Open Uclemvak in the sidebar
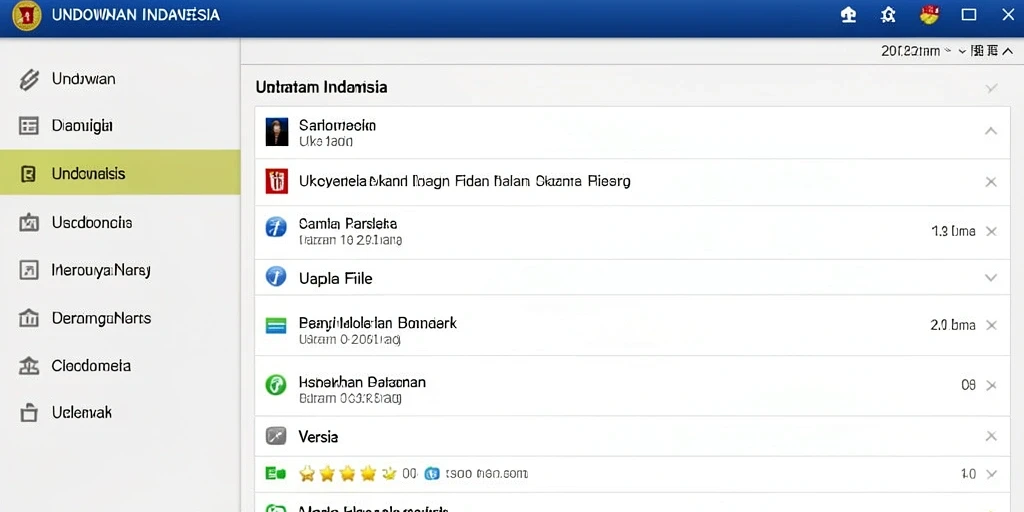Image resolution: width=1024 pixels, height=512 pixels. [120, 413]
